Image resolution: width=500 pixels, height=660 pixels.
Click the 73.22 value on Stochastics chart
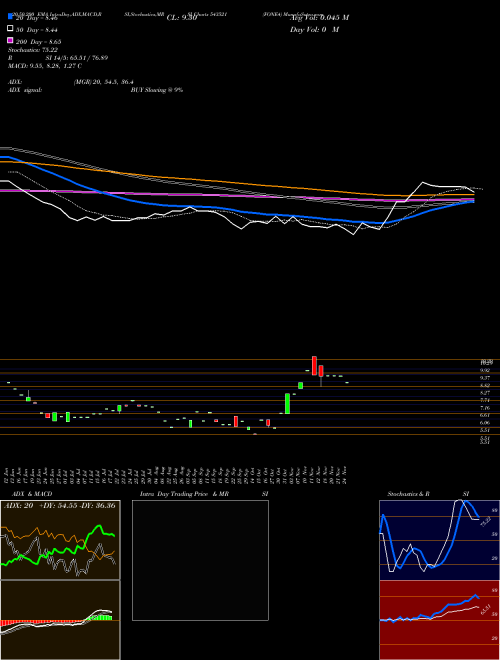point(485,522)
